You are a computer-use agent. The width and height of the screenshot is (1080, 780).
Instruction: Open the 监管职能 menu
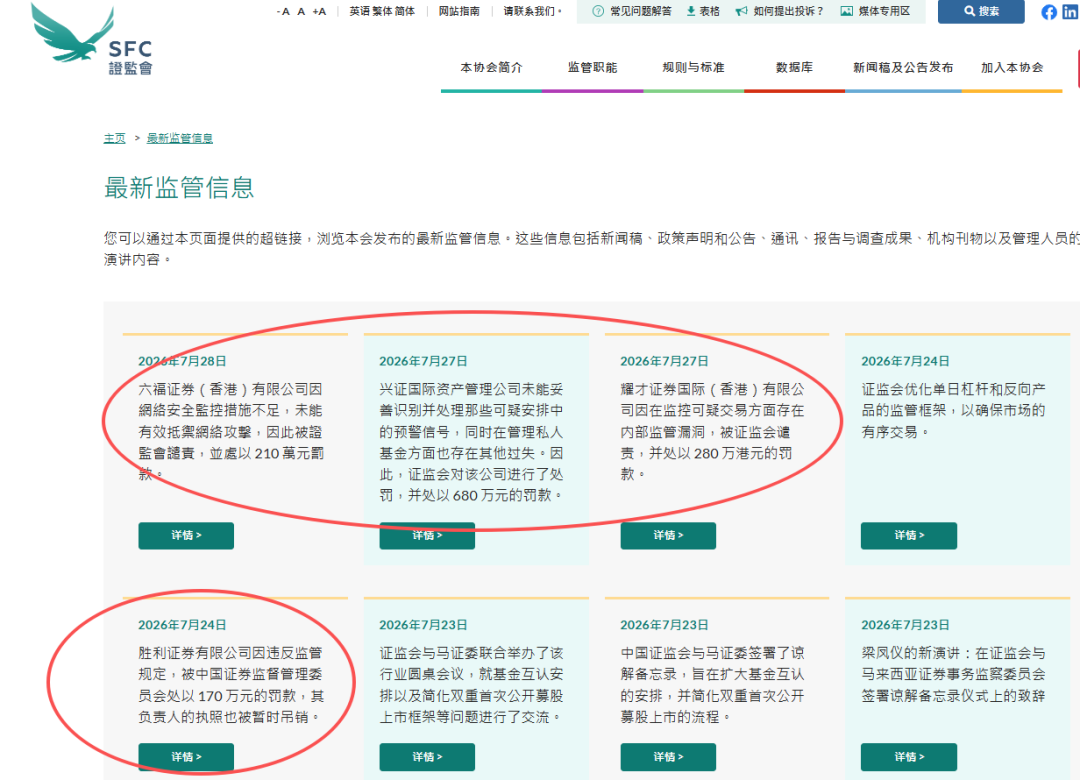tap(592, 68)
